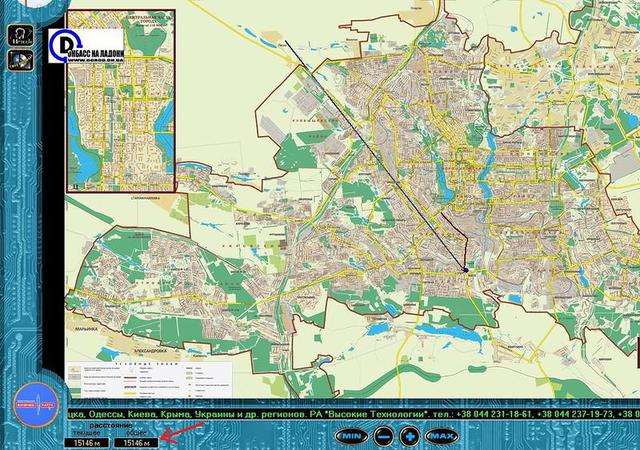Screen dimensions: 640x450
Task: Click the total distance field by red arrow
Action: point(135,441)
